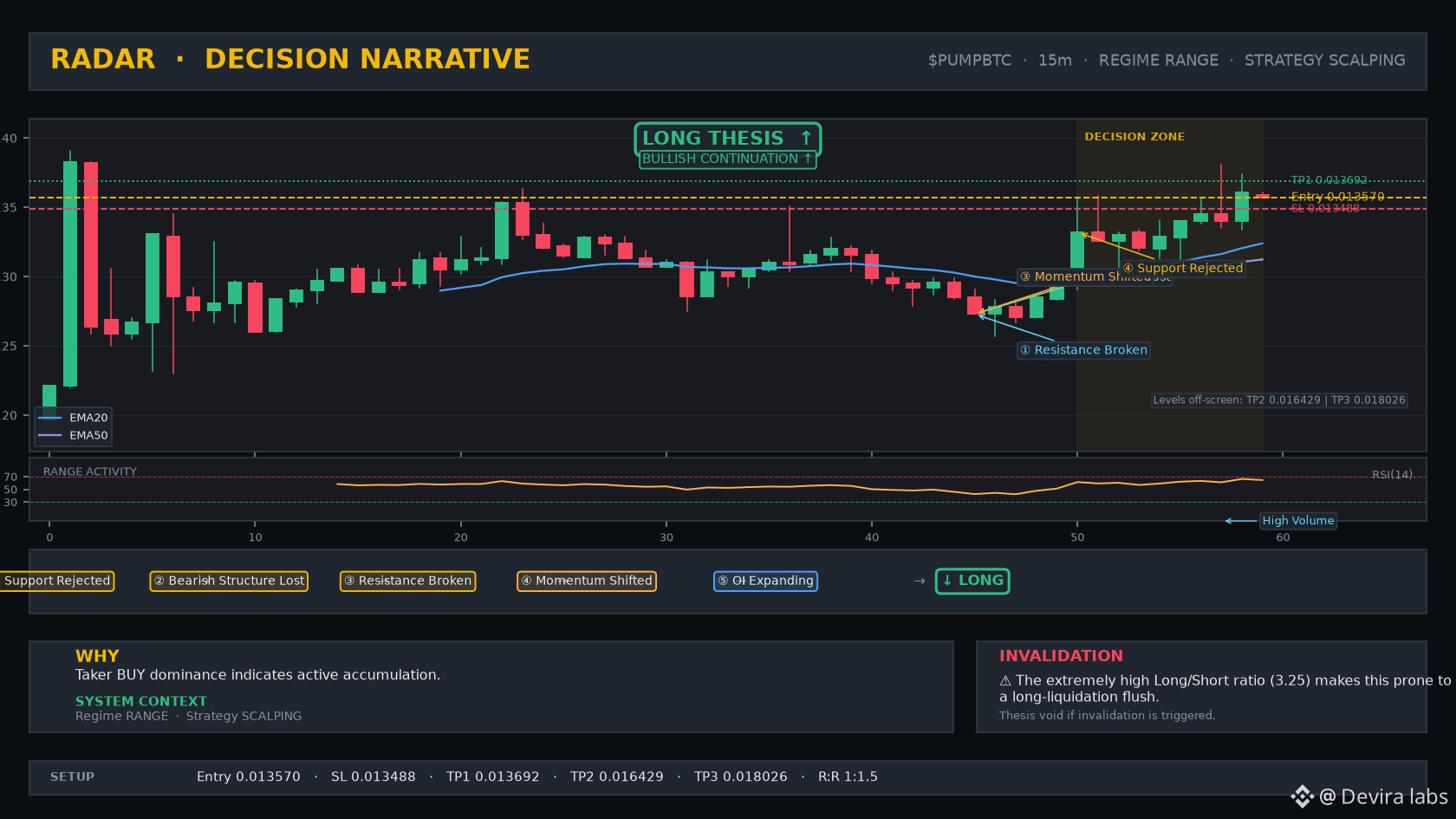Select the Bearish Structure Lost step
The height and width of the screenshot is (819, 1456).
point(229,581)
